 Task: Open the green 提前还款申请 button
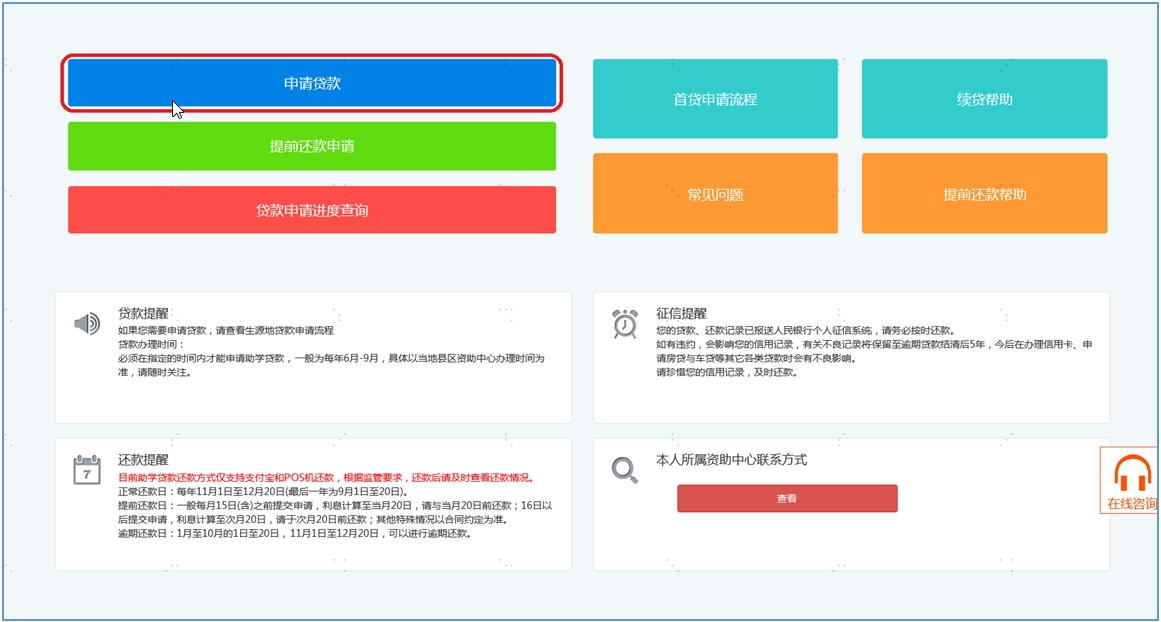pos(311,146)
